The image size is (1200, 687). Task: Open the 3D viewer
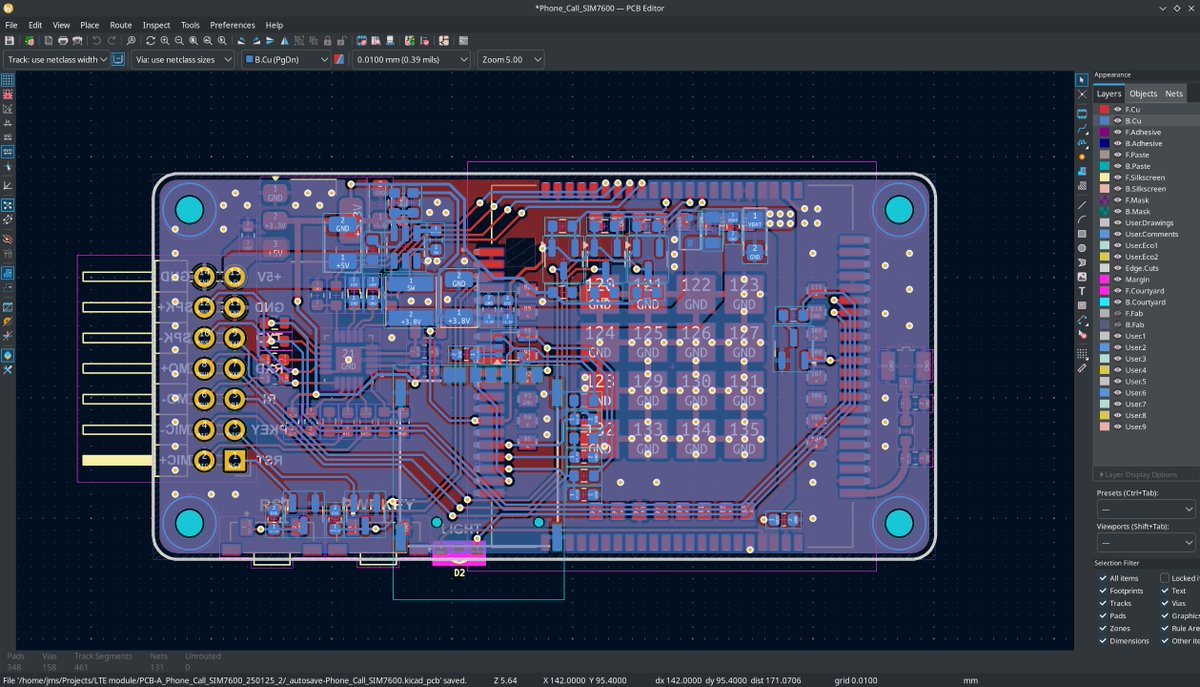point(390,41)
